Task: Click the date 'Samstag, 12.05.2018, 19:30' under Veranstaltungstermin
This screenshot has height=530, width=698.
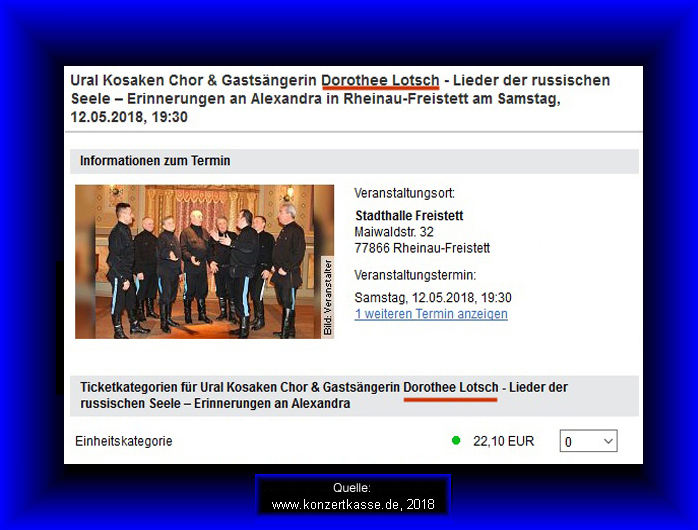Action: (433, 297)
